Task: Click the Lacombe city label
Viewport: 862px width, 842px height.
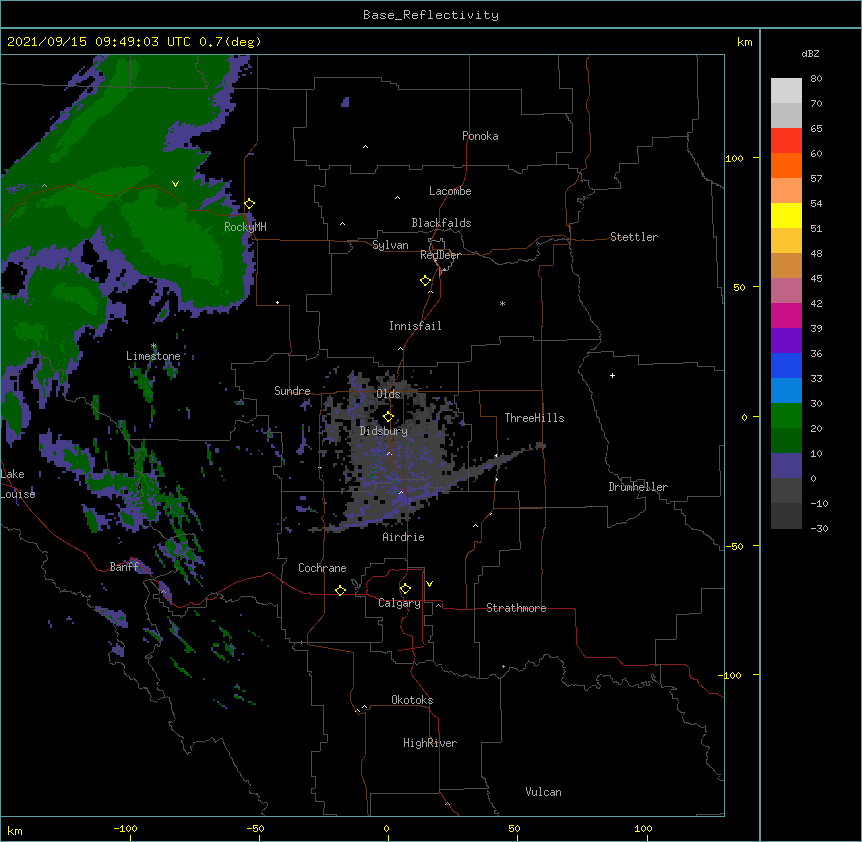Action: point(450,191)
